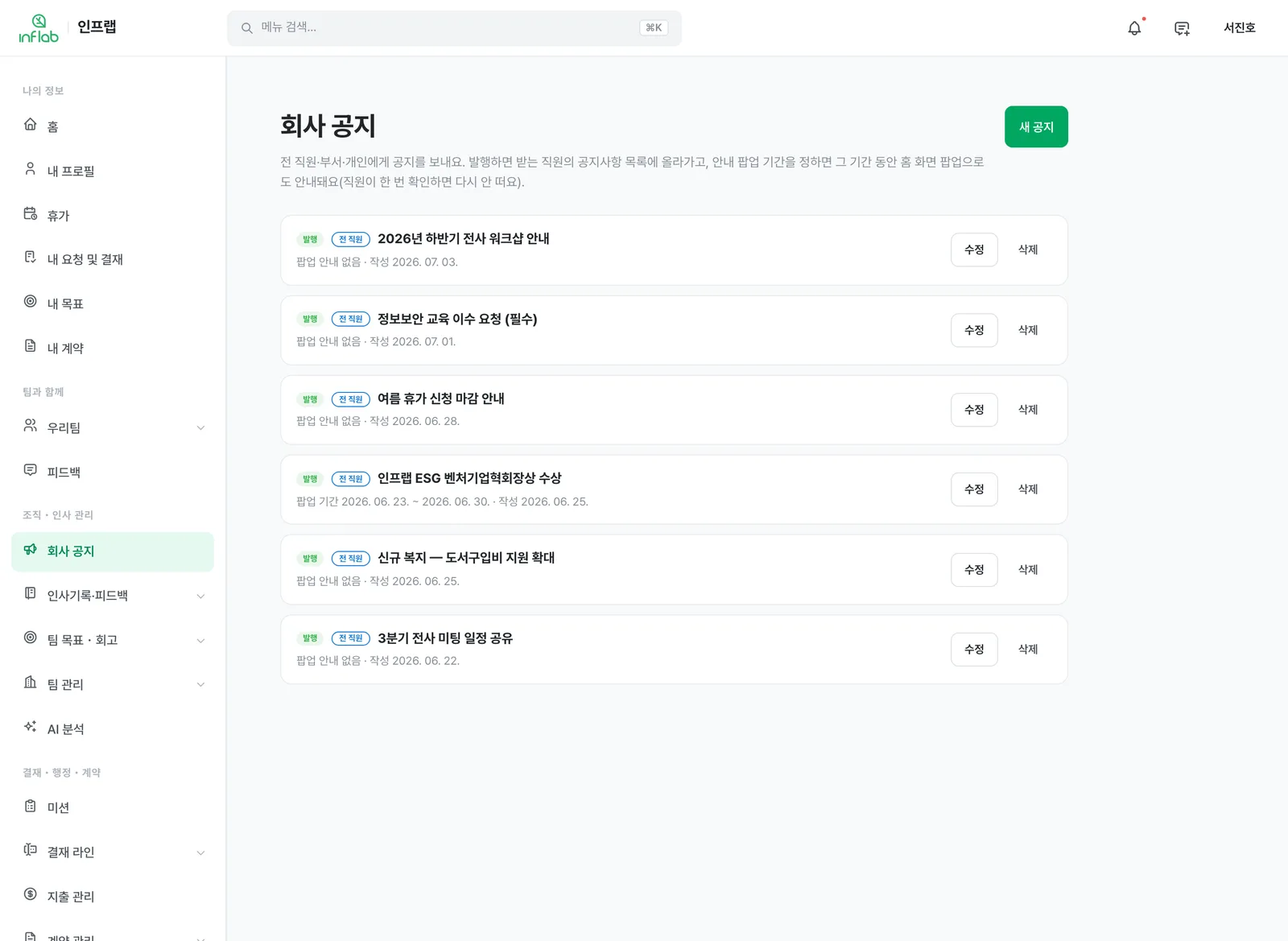Image resolution: width=1288 pixels, height=941 pixels.
Task: Open the 홈 menu item
Action: coord(113,126)
